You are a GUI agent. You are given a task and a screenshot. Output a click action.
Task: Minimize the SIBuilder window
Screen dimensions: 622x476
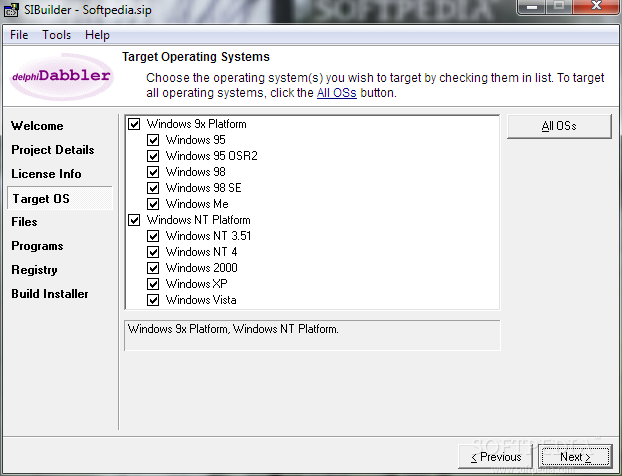point(532,7)
